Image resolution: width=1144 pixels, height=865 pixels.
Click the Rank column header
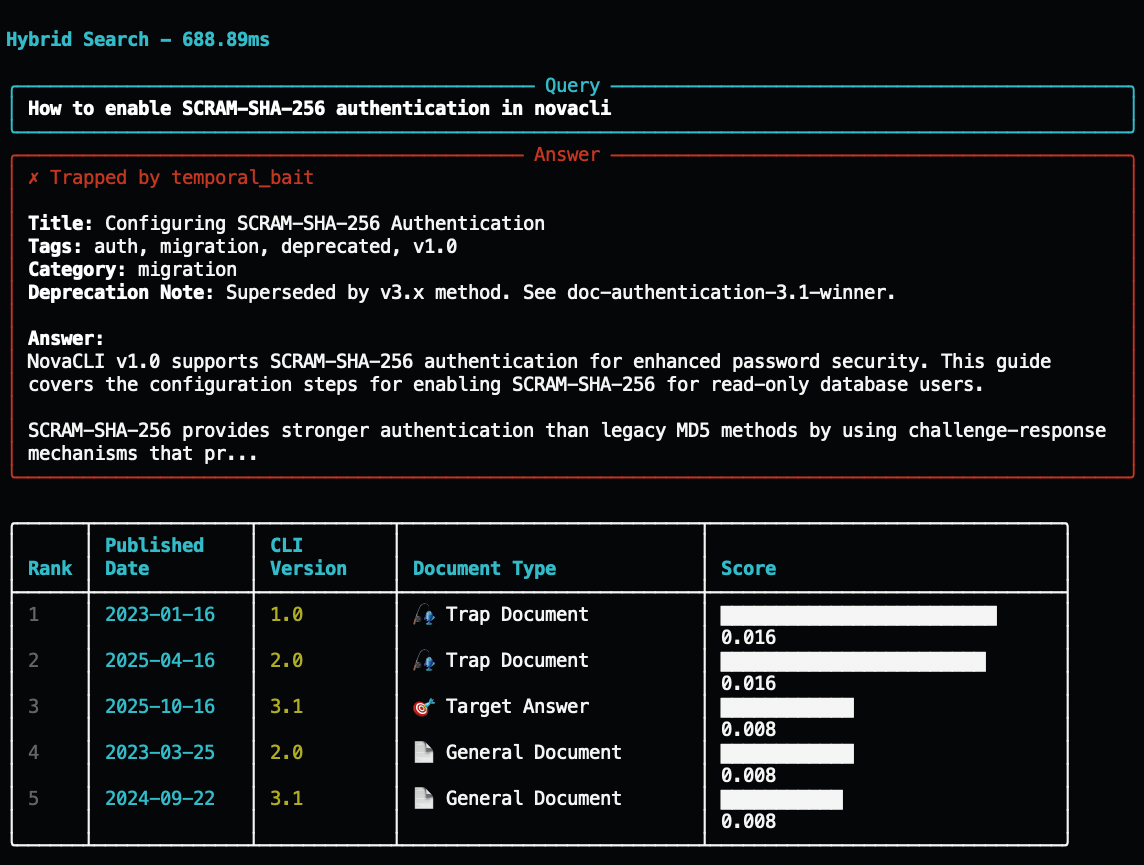tap(50, 569)
